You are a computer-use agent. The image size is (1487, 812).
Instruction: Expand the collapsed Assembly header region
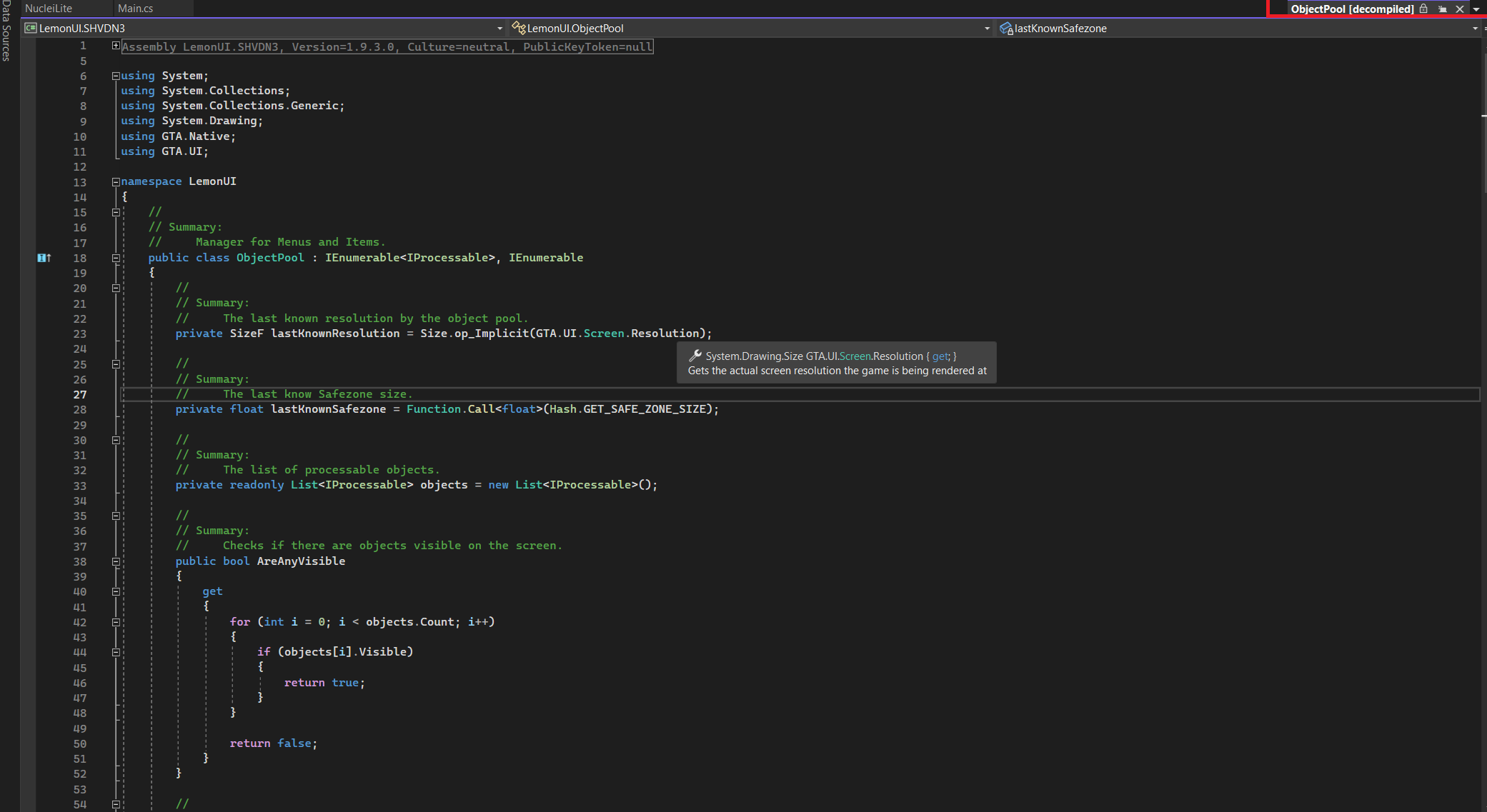(116, 46)
